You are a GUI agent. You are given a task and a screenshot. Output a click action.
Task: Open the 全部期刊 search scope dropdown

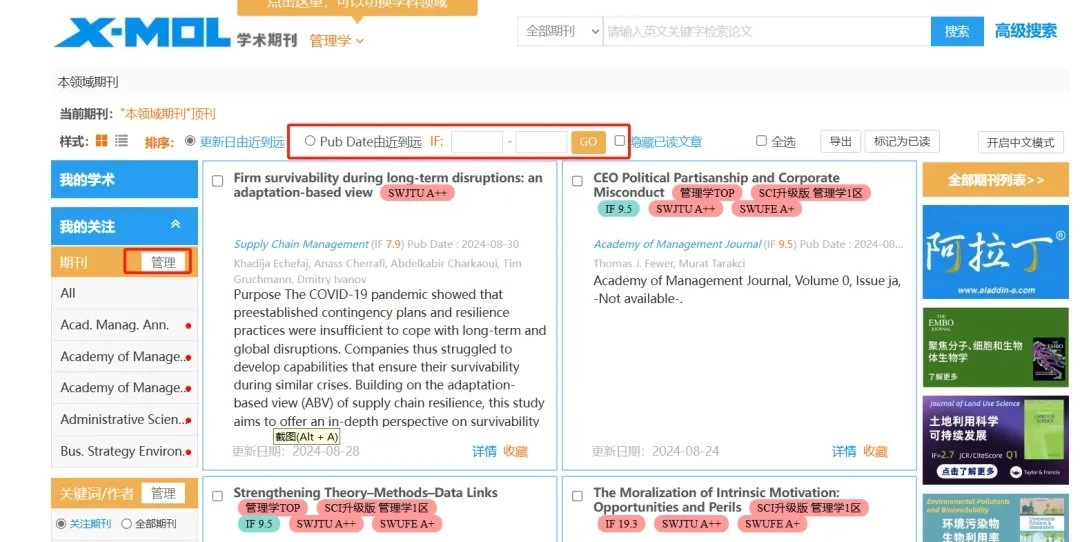(561, 31)
